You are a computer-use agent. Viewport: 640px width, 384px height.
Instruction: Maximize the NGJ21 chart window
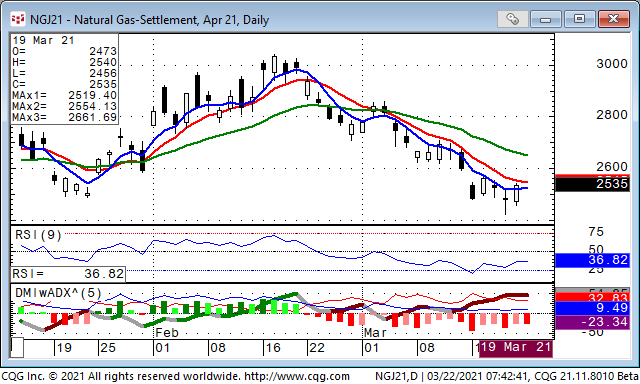click(x=579, y=19)
